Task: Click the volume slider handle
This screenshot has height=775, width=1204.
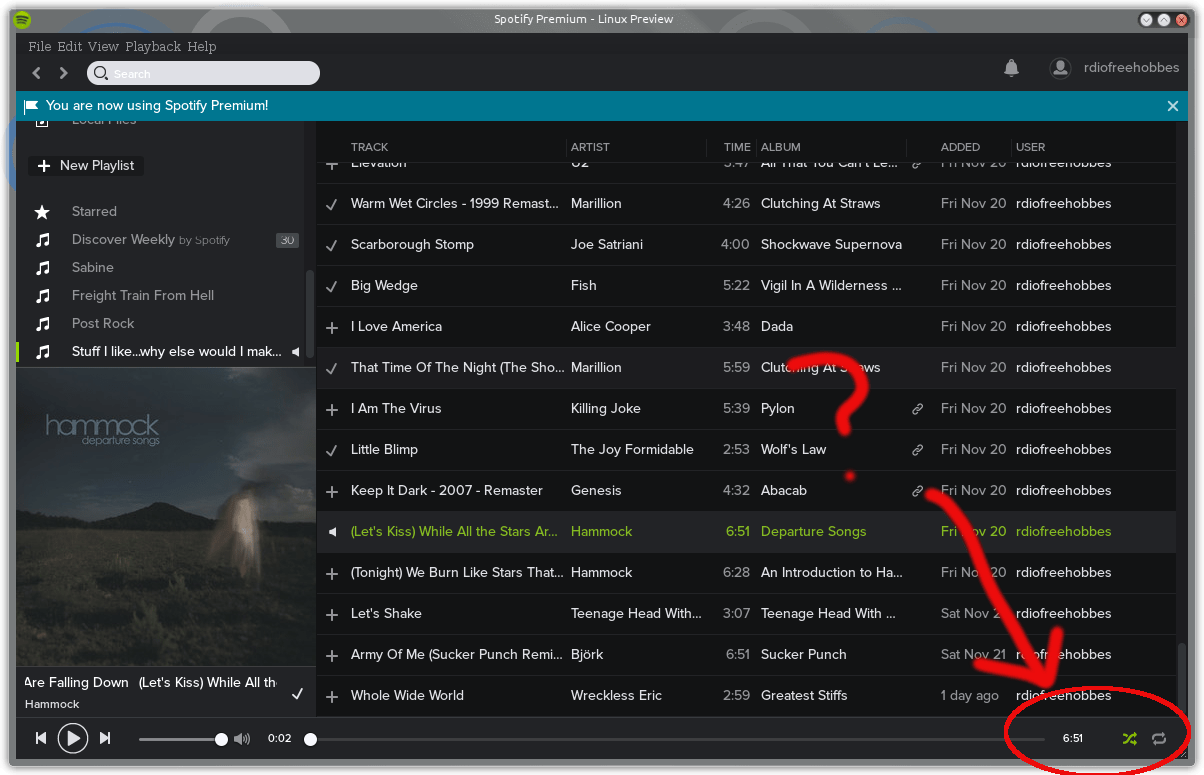Action: point(221,739)
